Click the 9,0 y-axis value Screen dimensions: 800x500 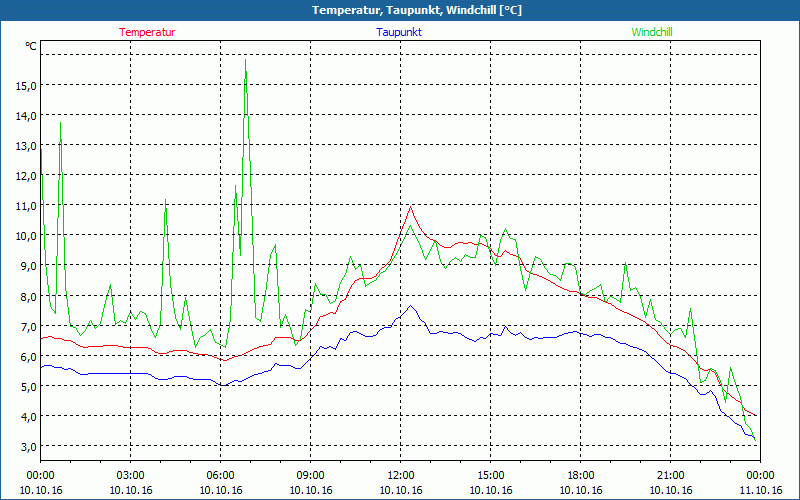(29, 266)
